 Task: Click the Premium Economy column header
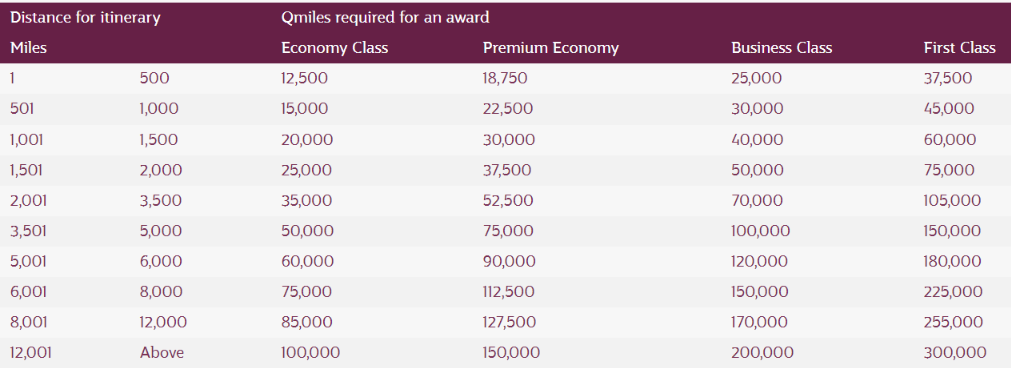(x=551, y=48)
